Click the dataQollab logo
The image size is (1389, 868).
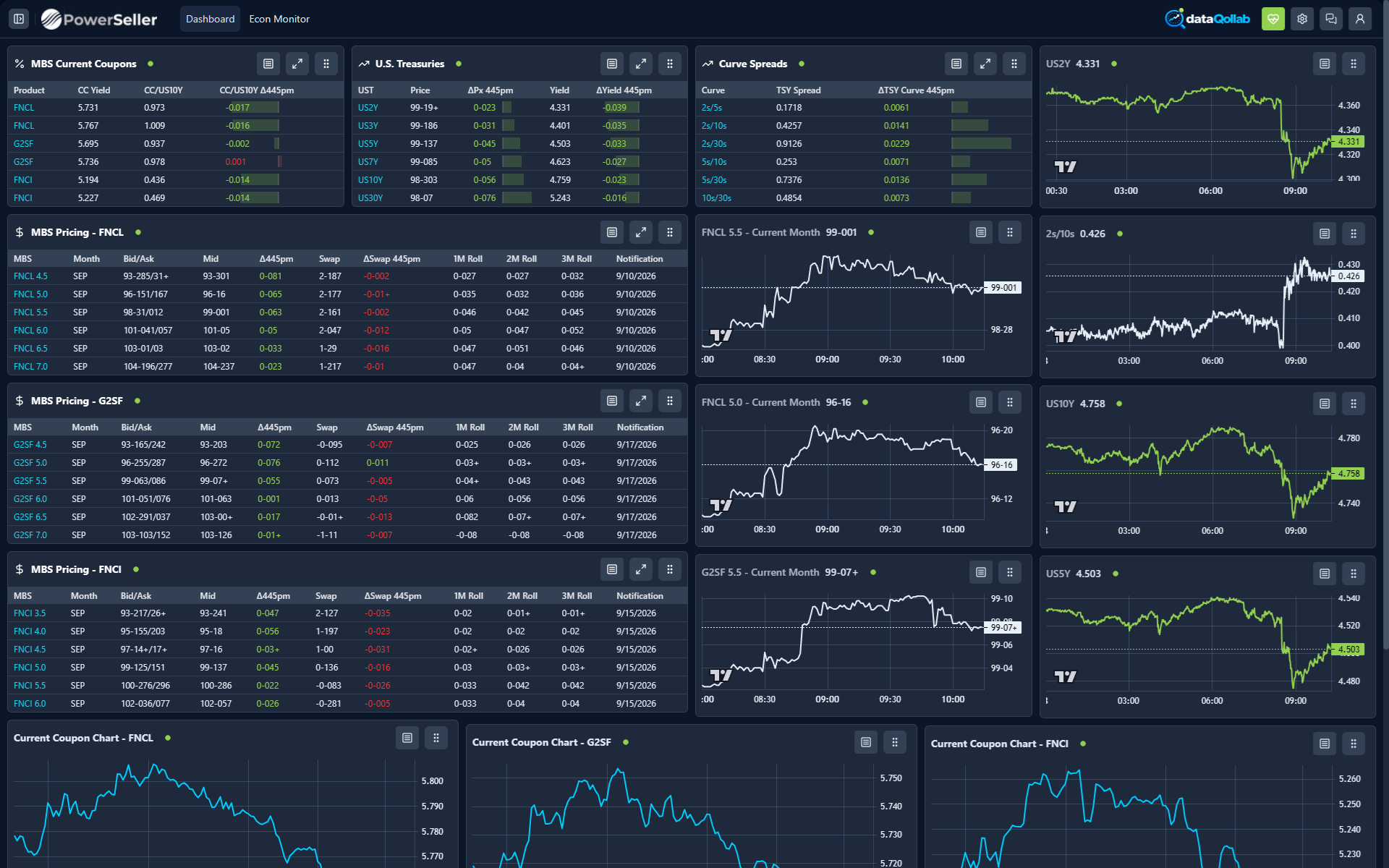point(1207,19)
